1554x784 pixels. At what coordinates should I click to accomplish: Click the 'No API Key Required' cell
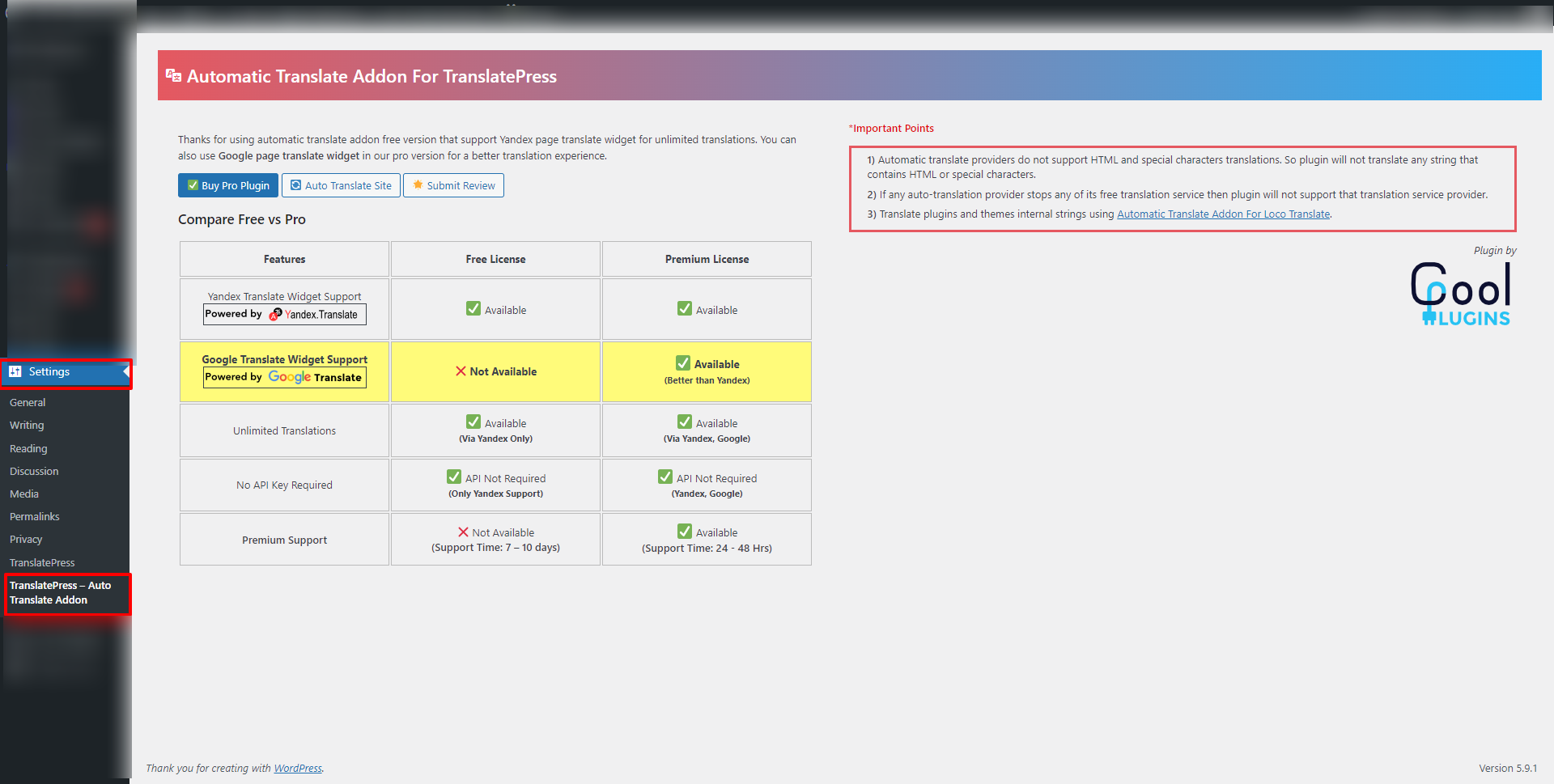(284, 485)
